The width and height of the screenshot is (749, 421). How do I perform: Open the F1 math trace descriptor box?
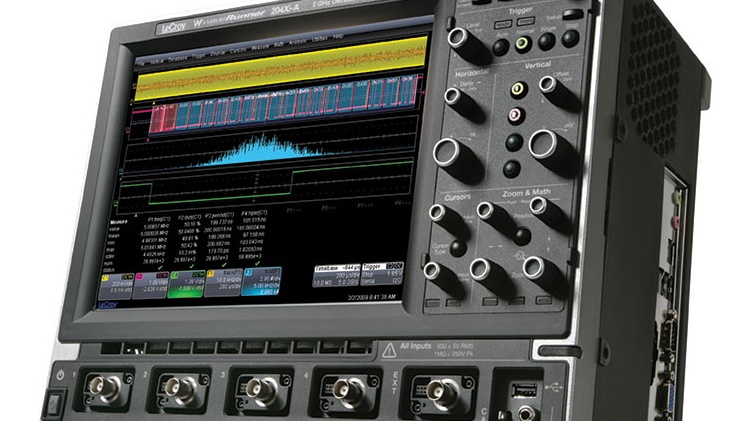(x=223, y=282)
